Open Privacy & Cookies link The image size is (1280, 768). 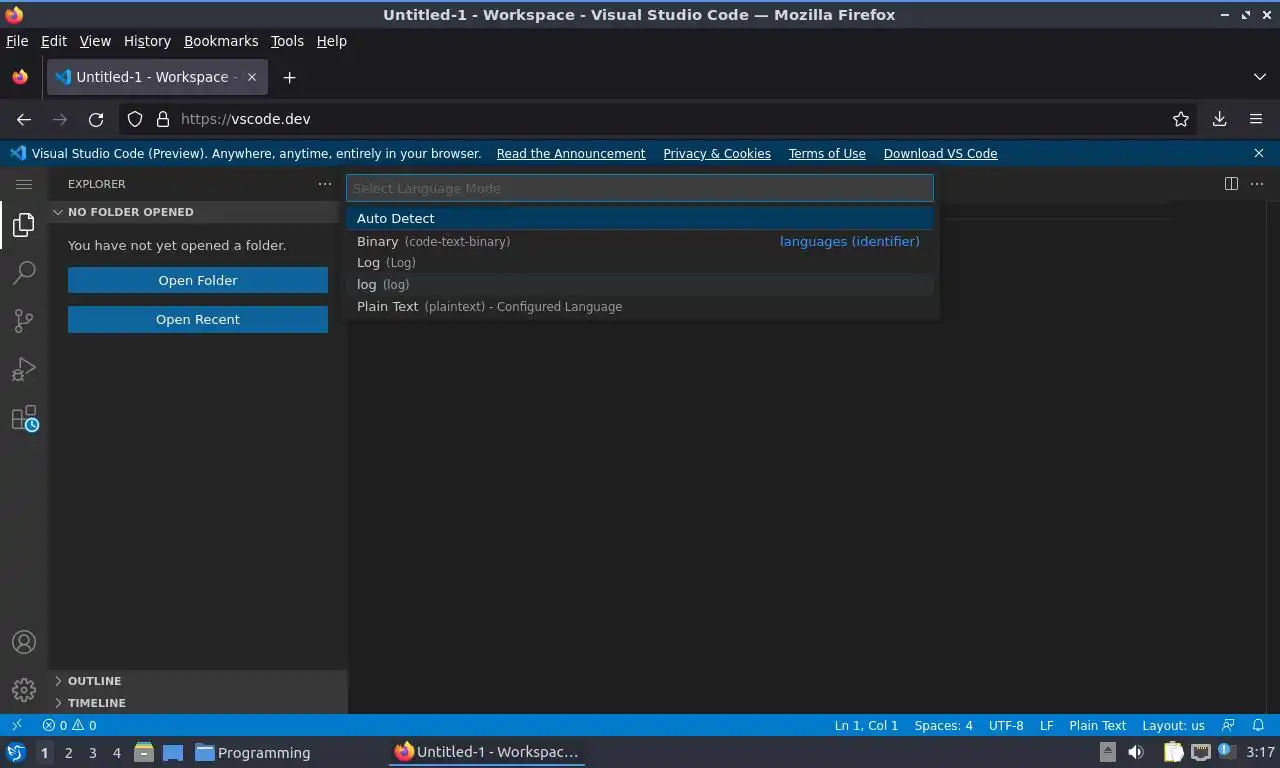(x=717, y=153)
